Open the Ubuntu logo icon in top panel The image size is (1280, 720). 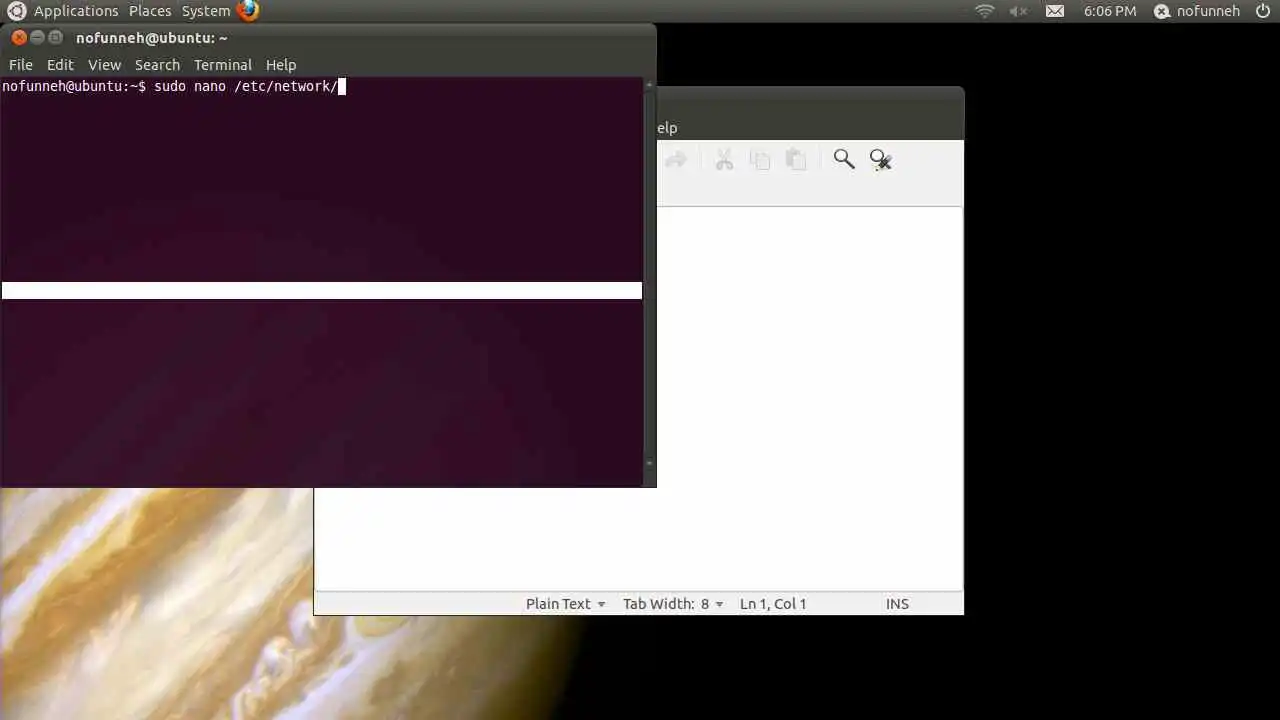click(16, 11)
